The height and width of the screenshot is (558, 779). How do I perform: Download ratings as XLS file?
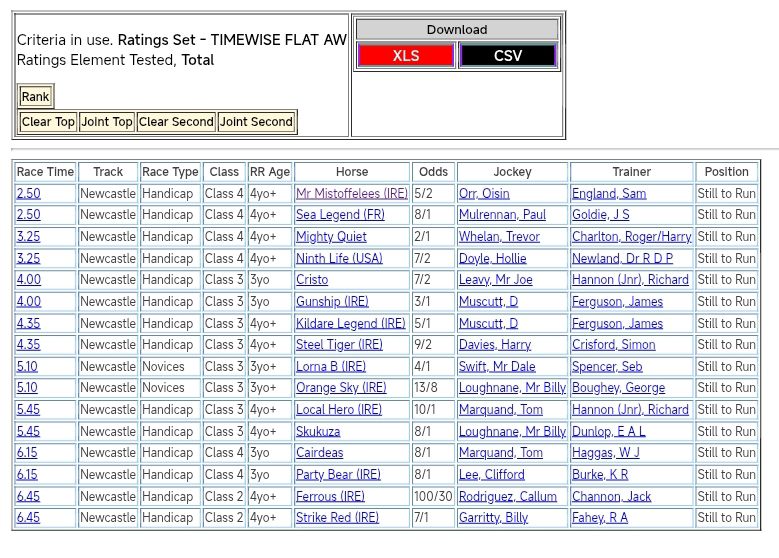[406, 56]
